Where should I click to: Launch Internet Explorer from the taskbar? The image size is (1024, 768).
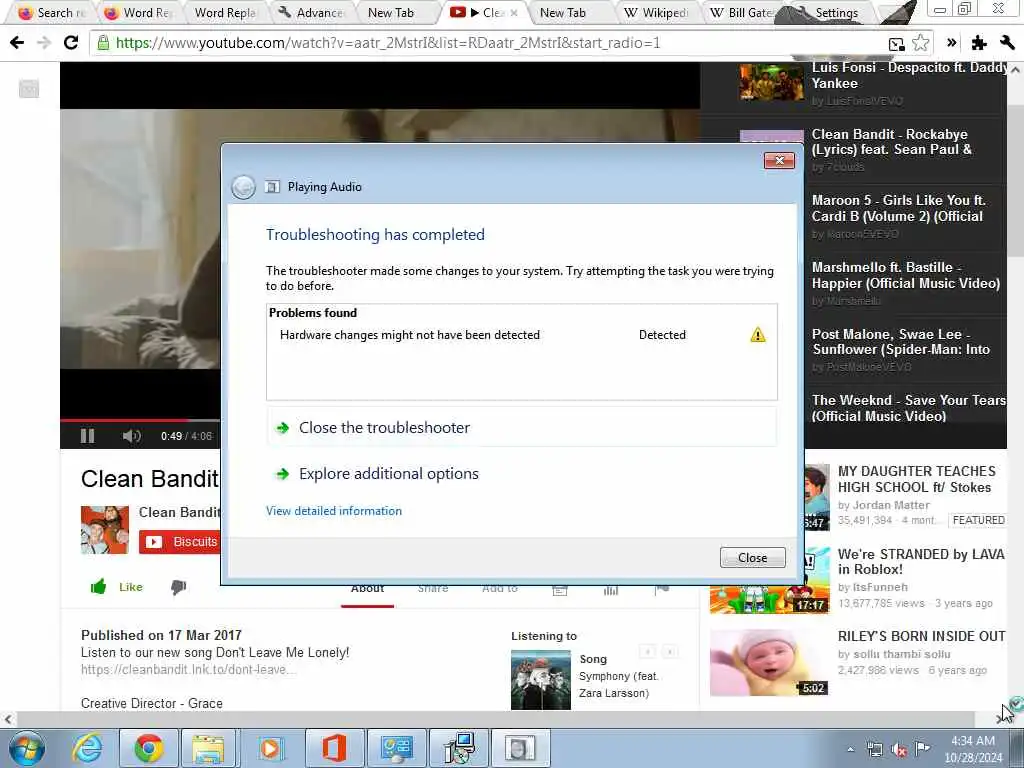(x=88, y=748)
